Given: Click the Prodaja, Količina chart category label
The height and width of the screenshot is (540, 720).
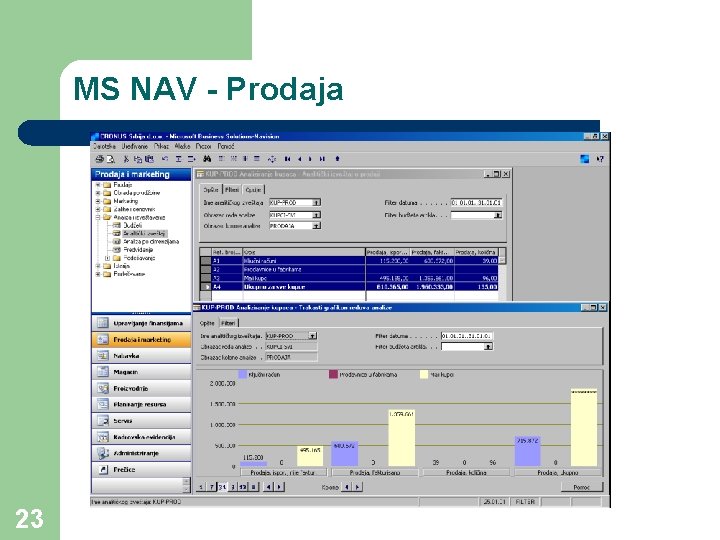Looking at the screenshot, I should (466, 472).
